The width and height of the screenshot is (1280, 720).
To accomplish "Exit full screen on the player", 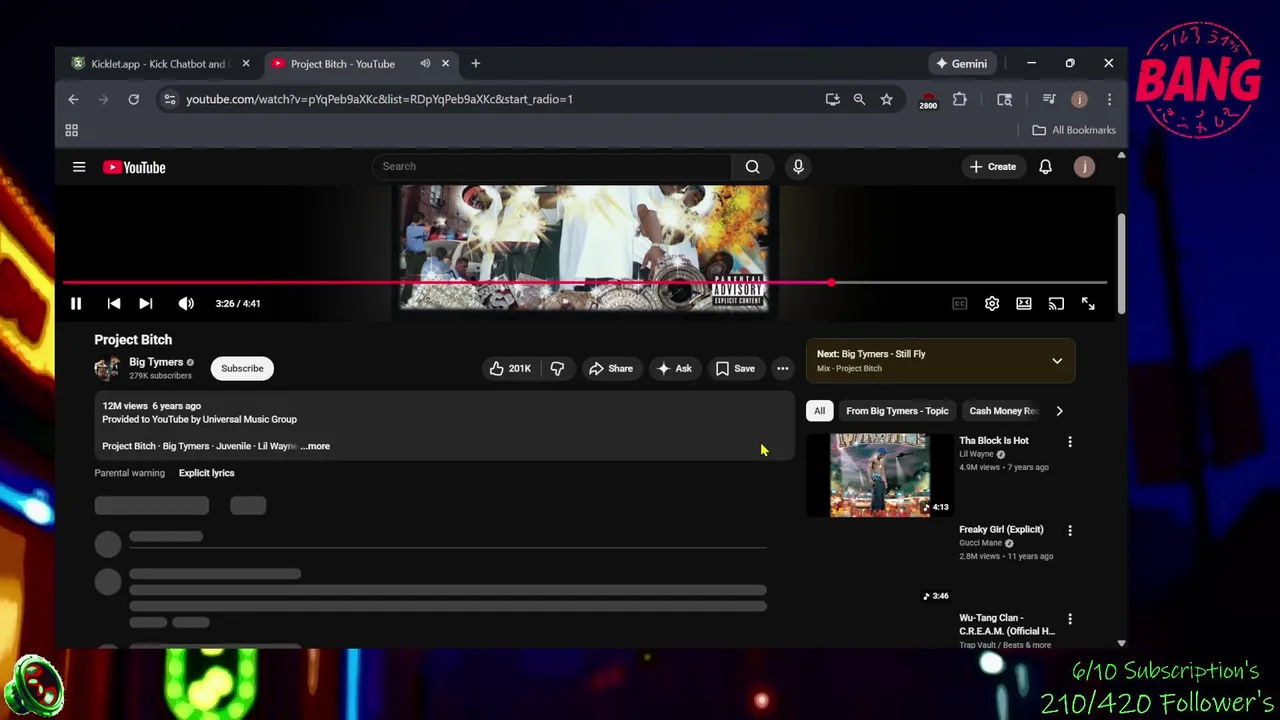I will pyautogui.click(x=1088, y=303).
